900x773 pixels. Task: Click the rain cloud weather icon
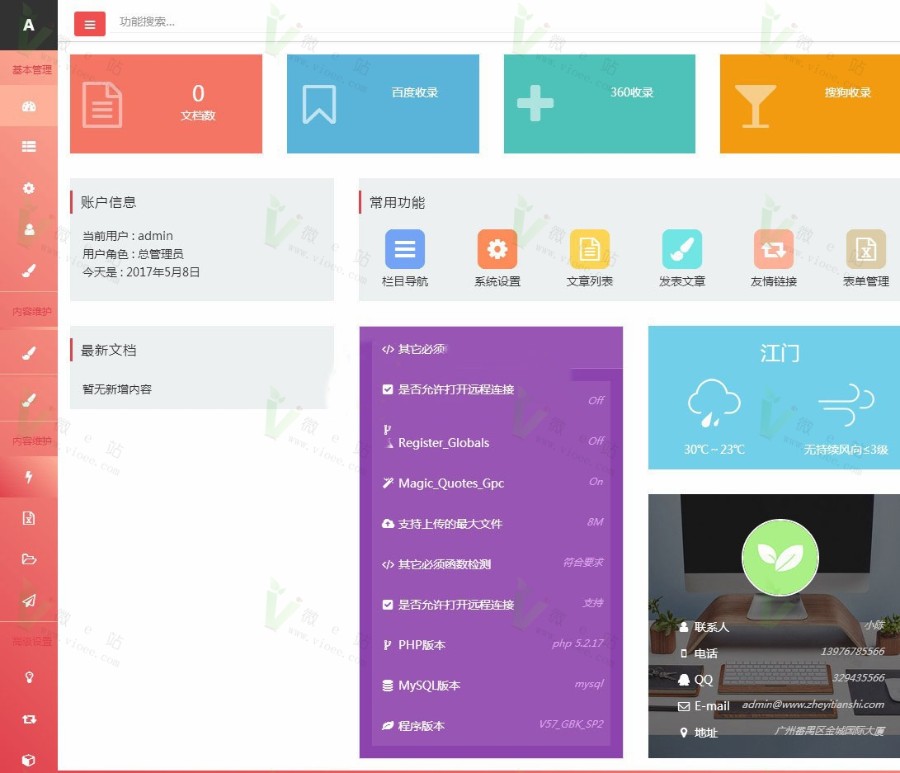click(714, 403)
